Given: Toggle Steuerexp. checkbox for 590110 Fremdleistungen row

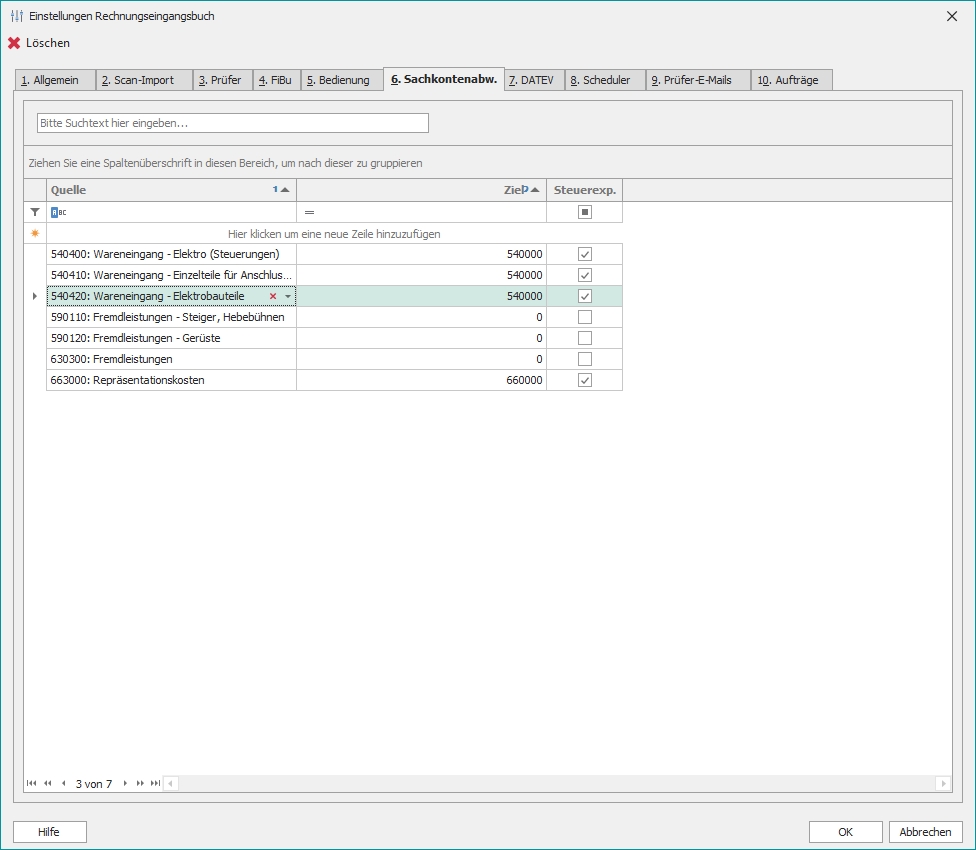Looking at the screenshot, I should (585, 317).
